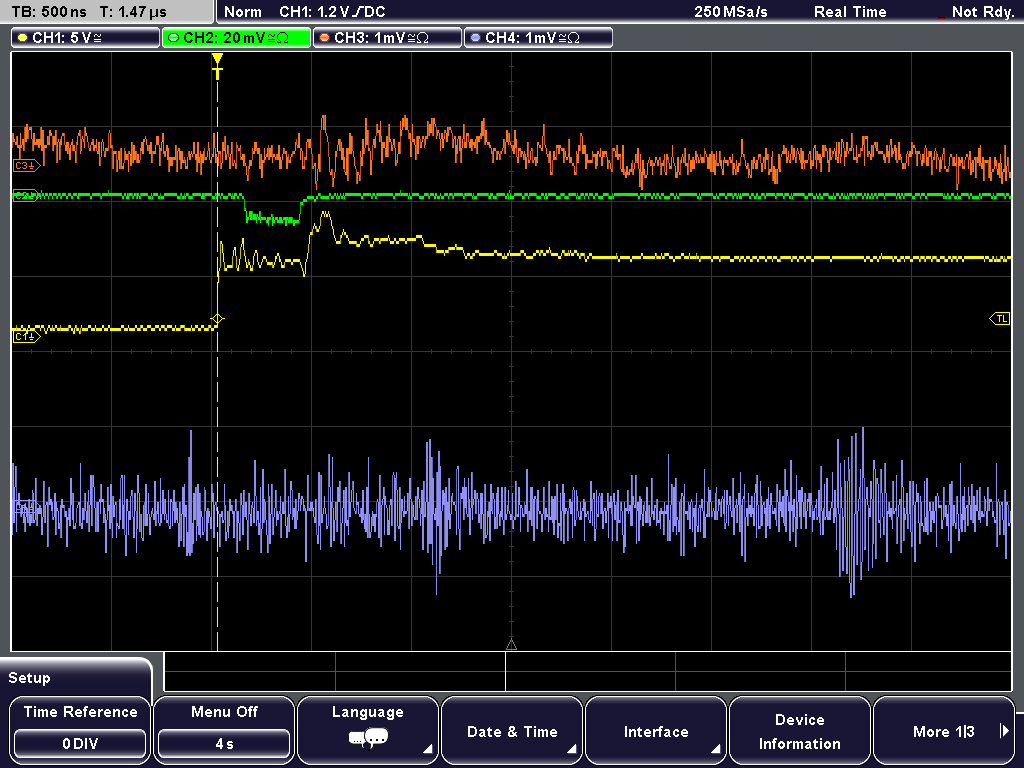Open the Language menu
Screen dimensions: 1024x768
[x=368, y=730]
